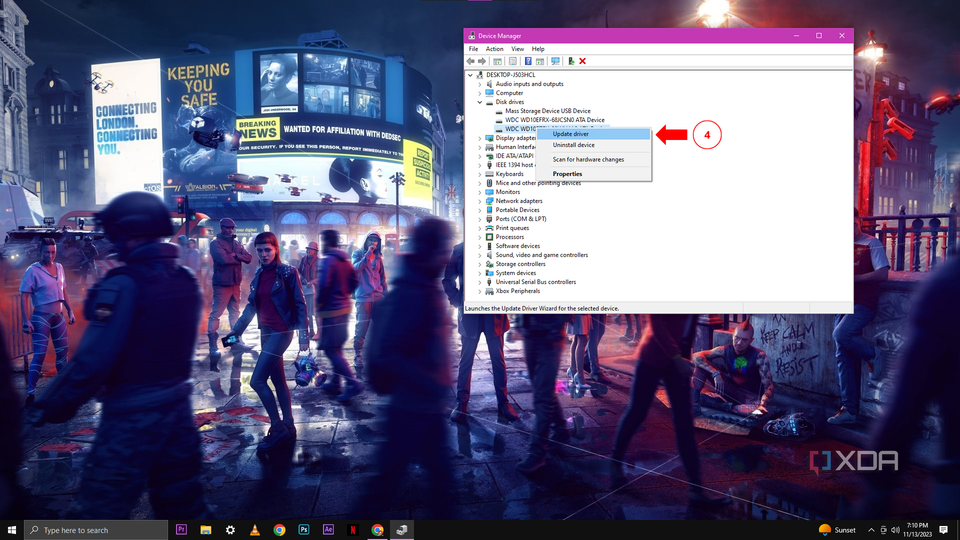Select Mass Storage Device USB Device

(548, 111)
